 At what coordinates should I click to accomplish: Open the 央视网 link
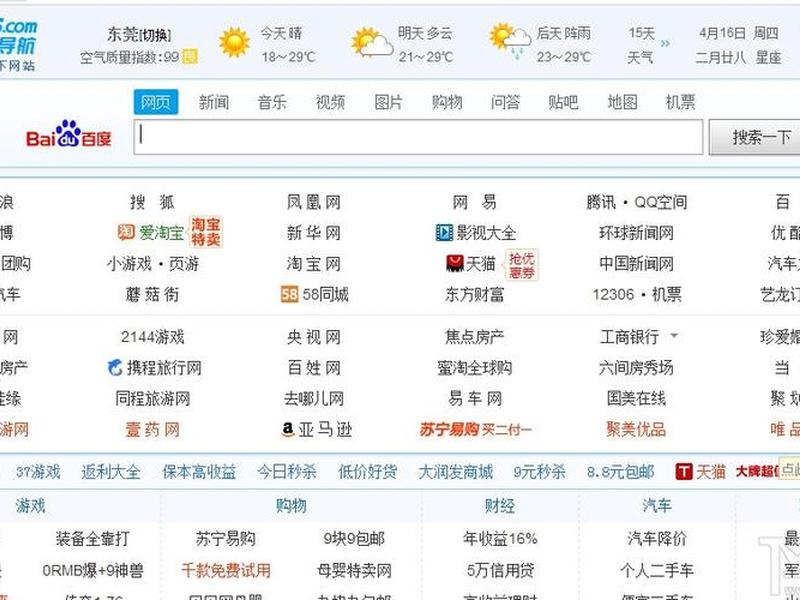[313, 337]
